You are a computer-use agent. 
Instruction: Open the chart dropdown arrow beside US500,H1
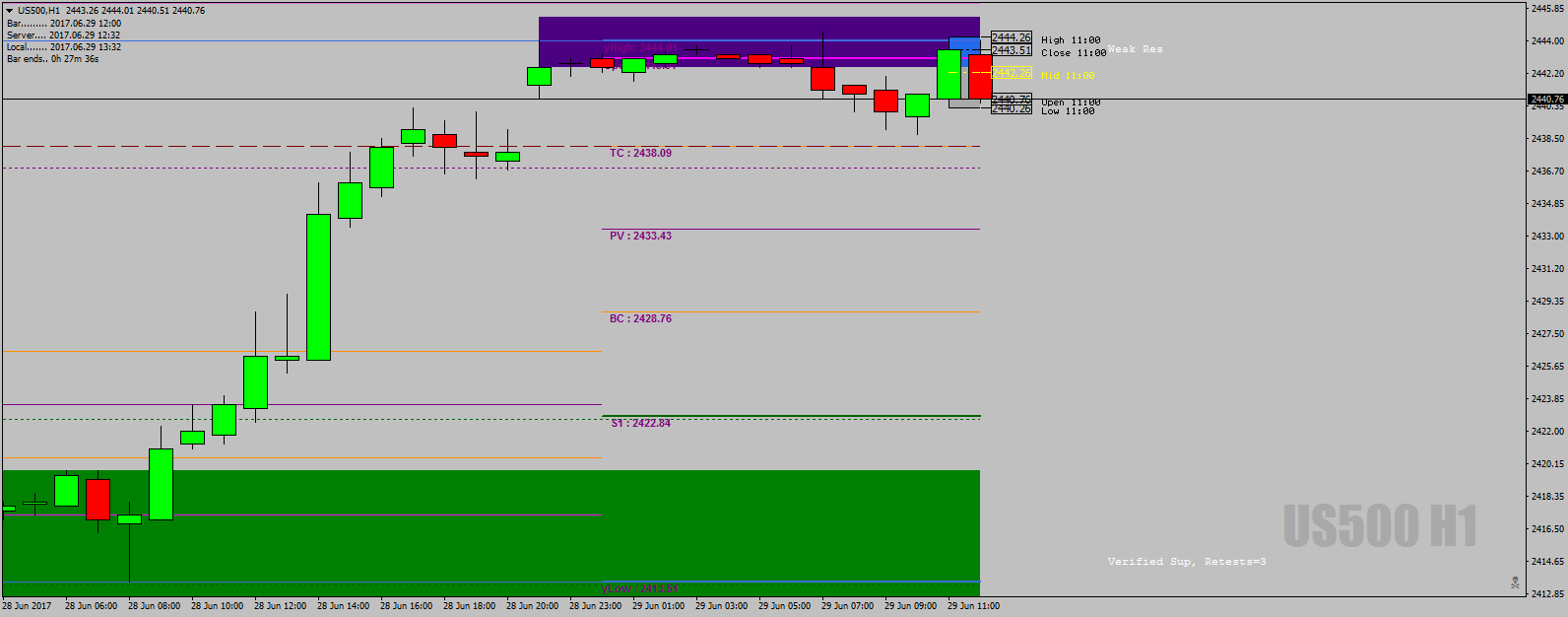[10, 11]
